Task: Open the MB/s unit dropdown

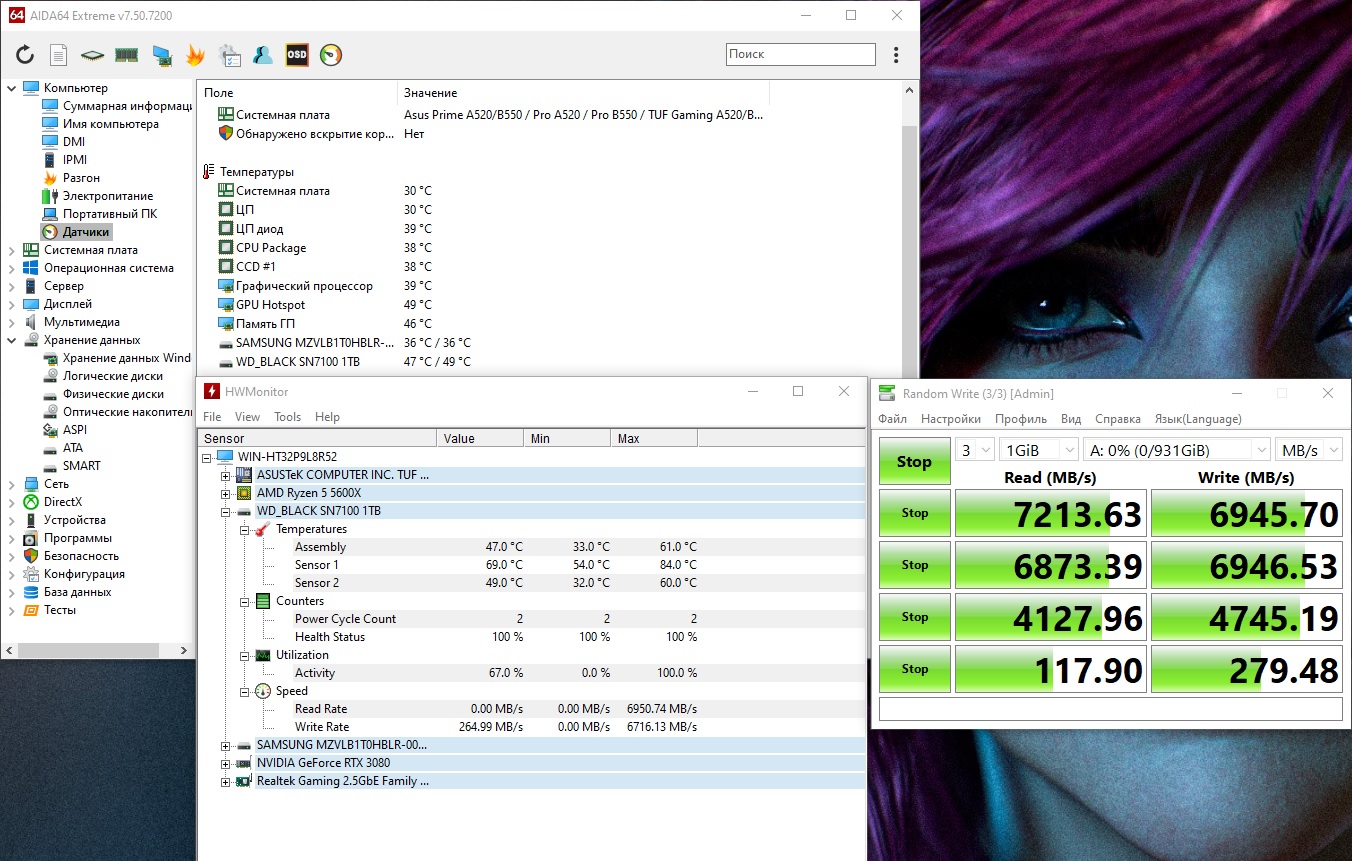Action: [1310, 450]
